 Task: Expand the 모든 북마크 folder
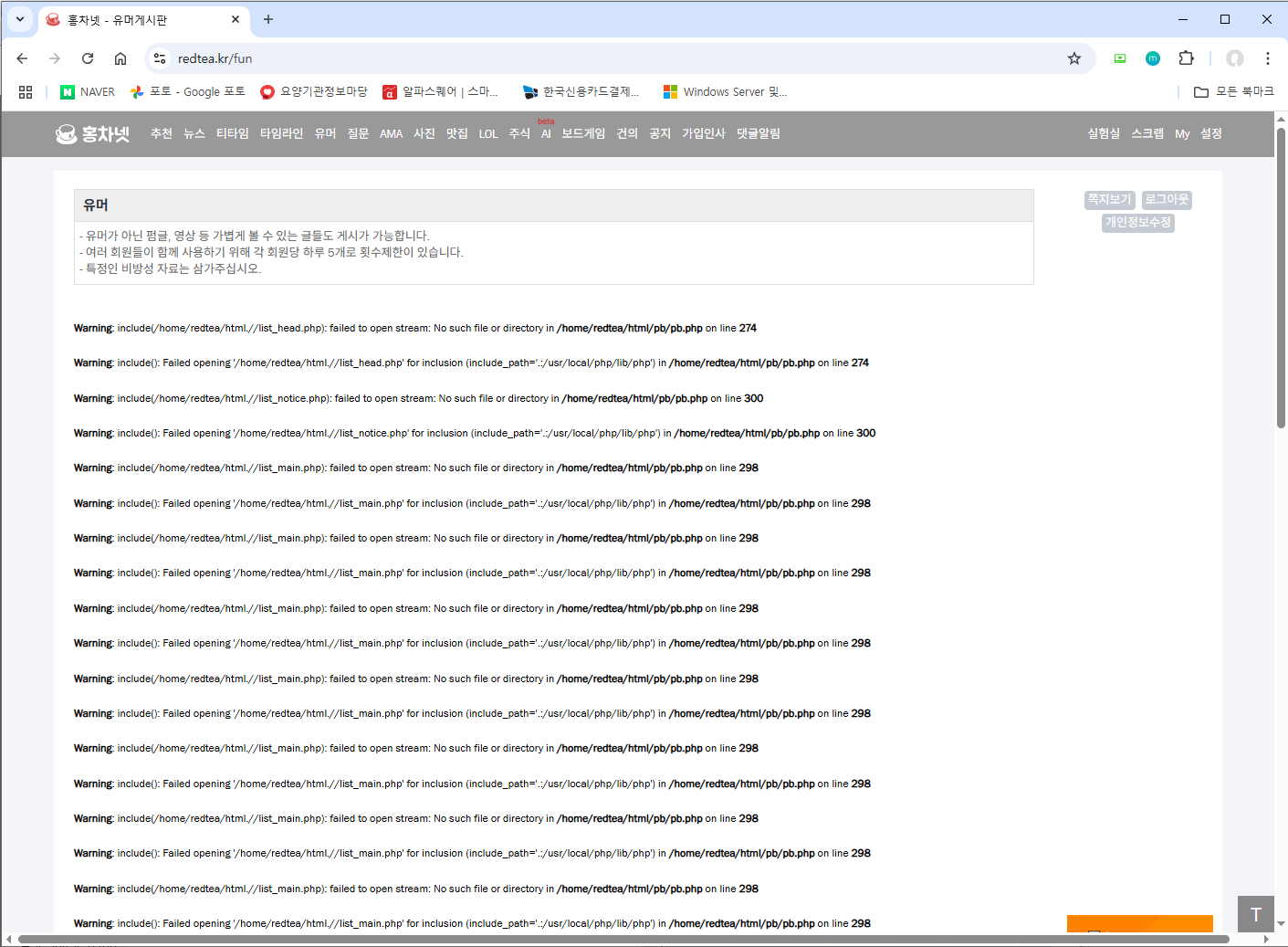[x=1233, y=92]
